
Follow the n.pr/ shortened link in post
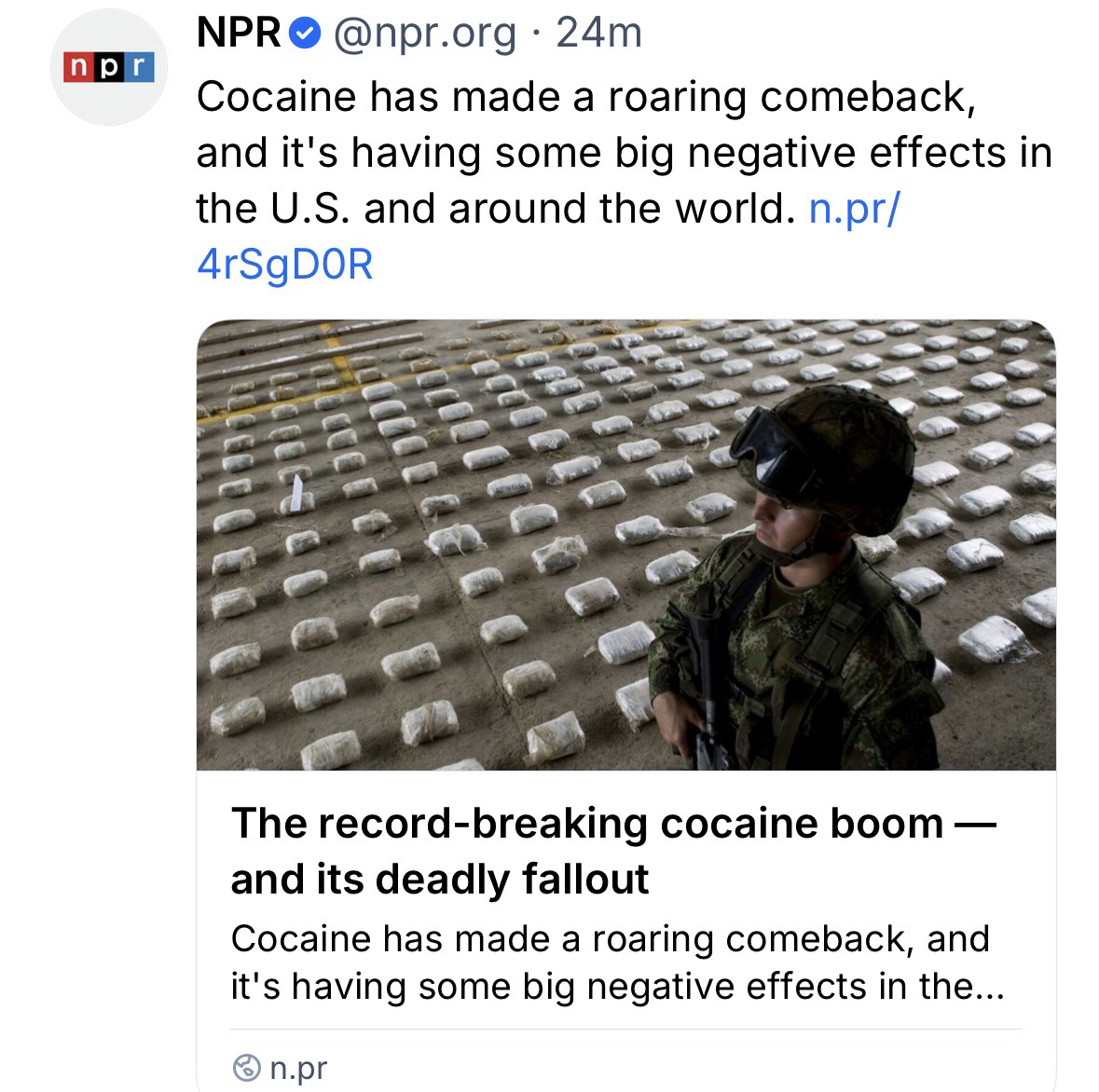[854, 209]
